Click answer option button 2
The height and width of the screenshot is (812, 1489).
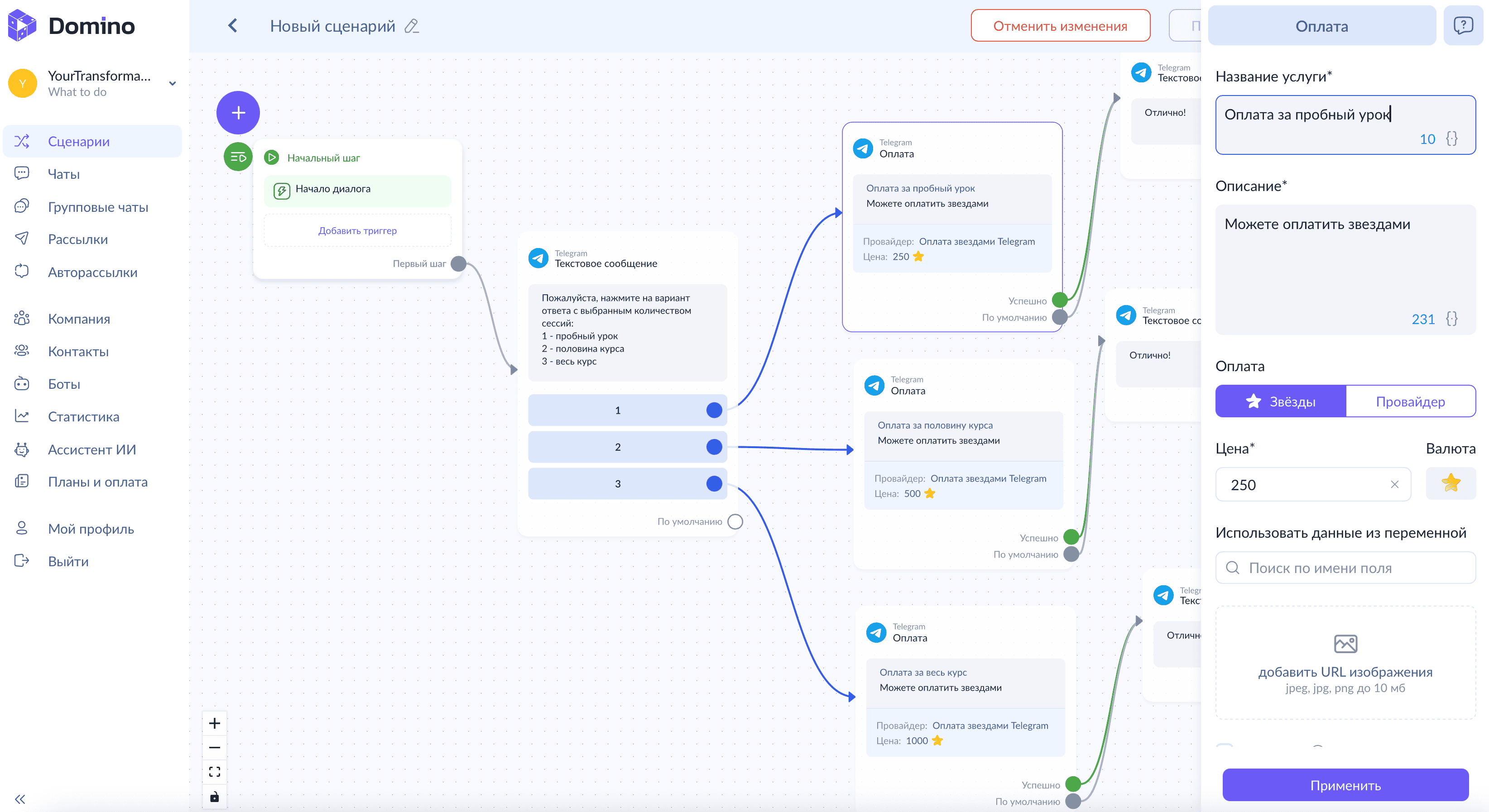click(x=627, y=447)
